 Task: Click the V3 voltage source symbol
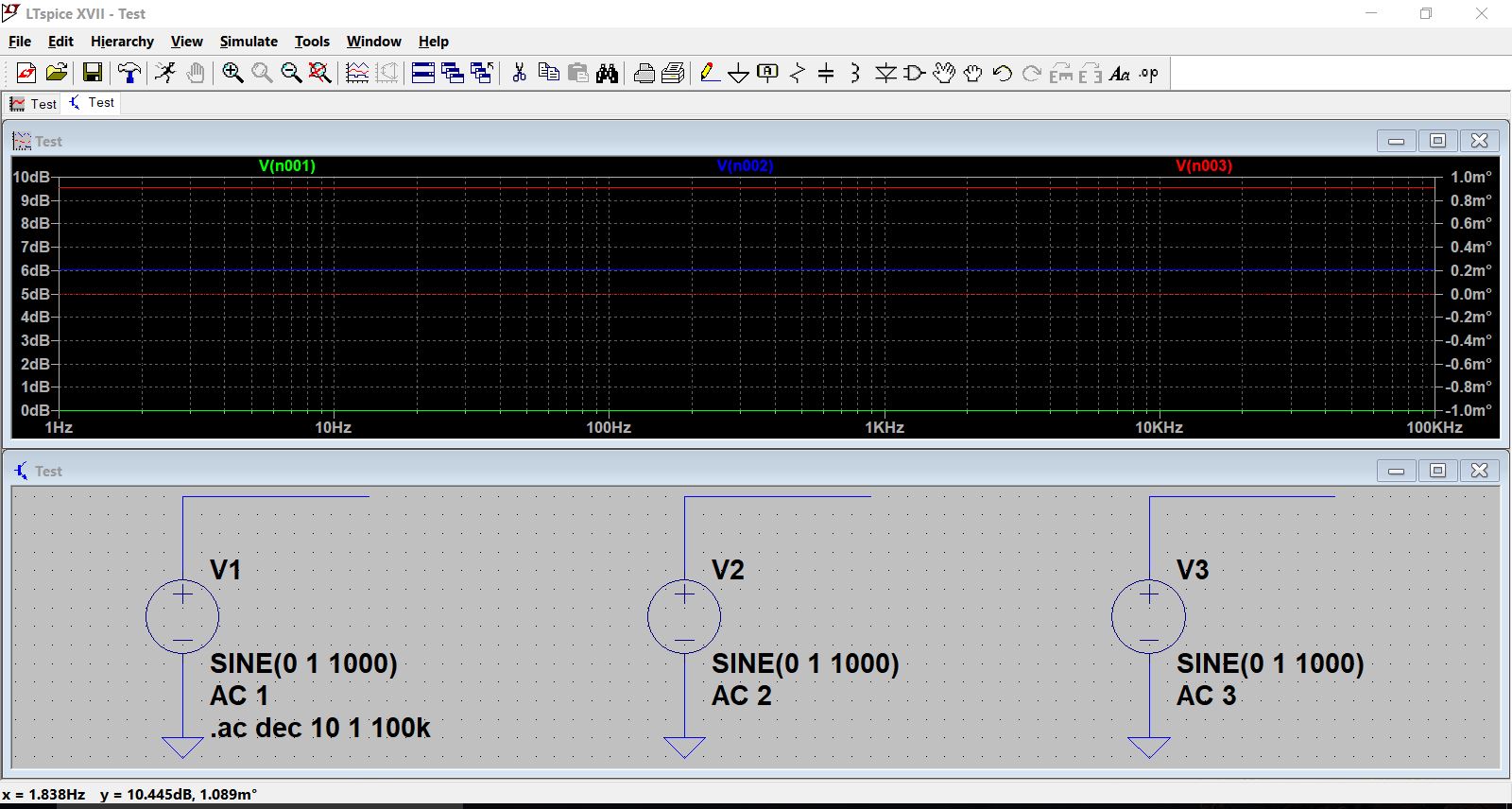point(1149,617)
